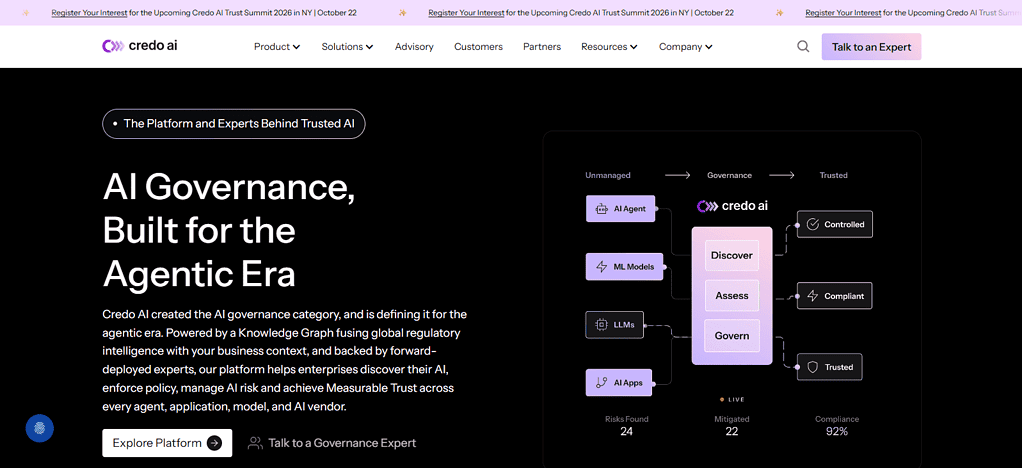
Task: Click the credo ai logo in diagram
Action: coord(732,206)
